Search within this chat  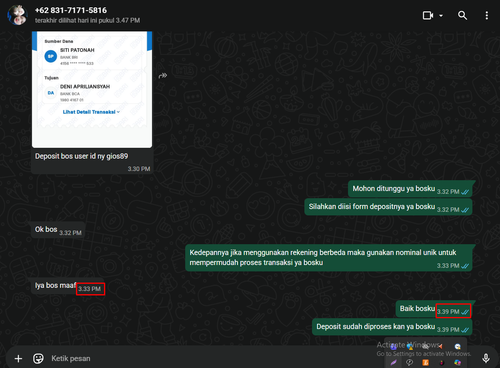(462, 15)
